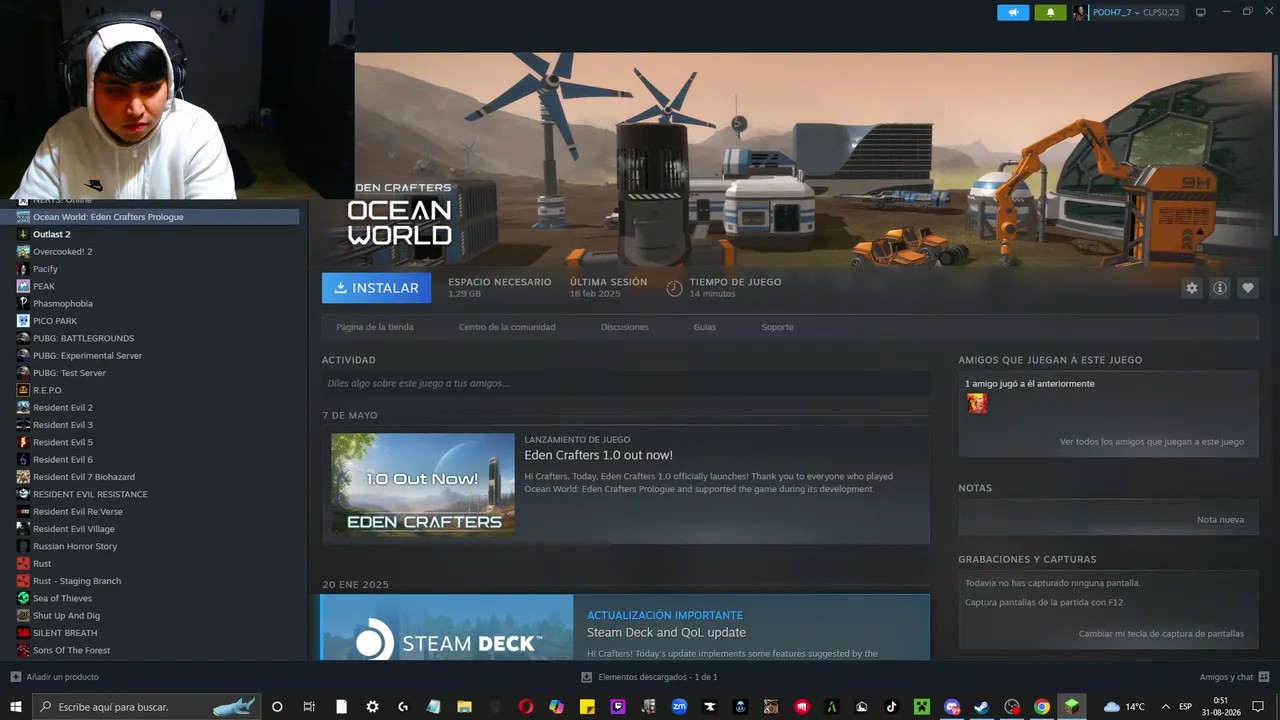Viewport: 1280px width, 720px height.
Task: Click the Windows taskbar search box
Action: pos(147,707)
